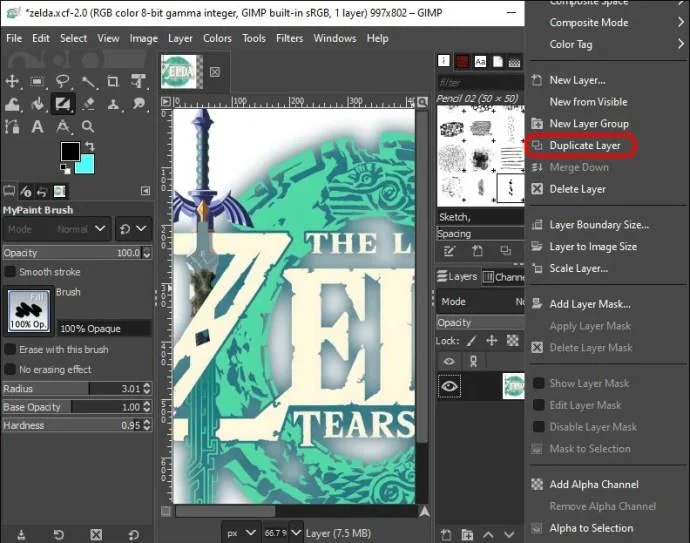Save tool preset at the panel bottom

point(21,535)
